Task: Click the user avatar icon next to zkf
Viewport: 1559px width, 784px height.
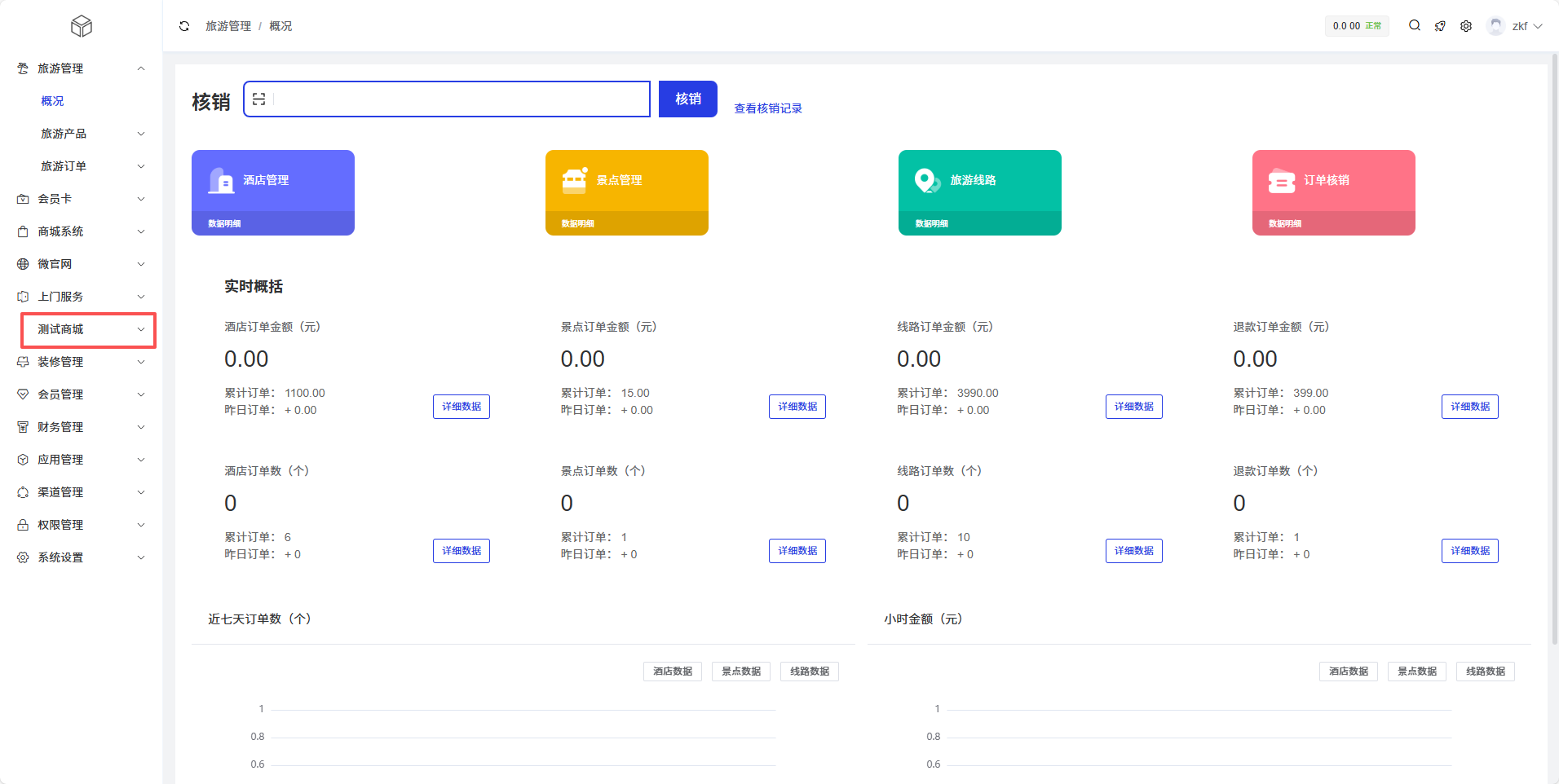Action: pyautogui.click(x=1495, y=26)
